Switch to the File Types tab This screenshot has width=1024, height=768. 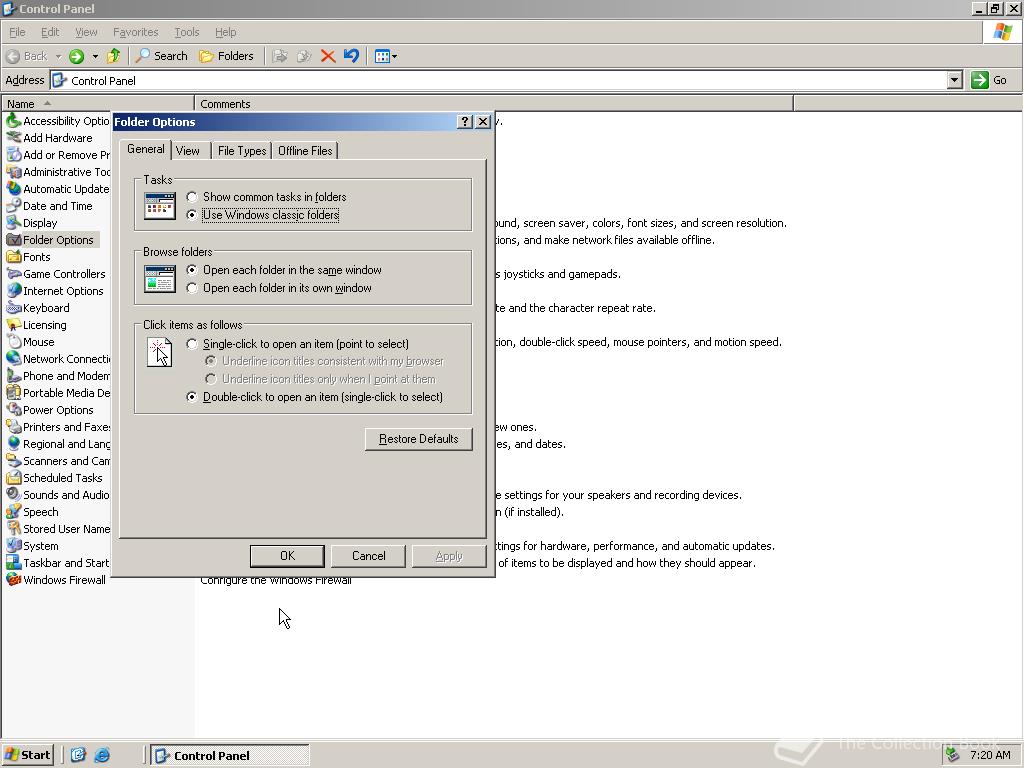[242, 151]
